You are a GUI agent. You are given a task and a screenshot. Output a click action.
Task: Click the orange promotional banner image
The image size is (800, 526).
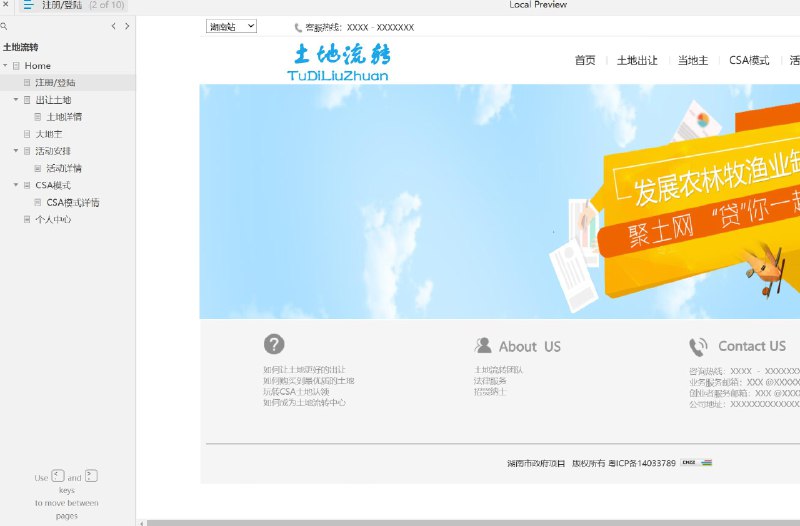(499, 202)
